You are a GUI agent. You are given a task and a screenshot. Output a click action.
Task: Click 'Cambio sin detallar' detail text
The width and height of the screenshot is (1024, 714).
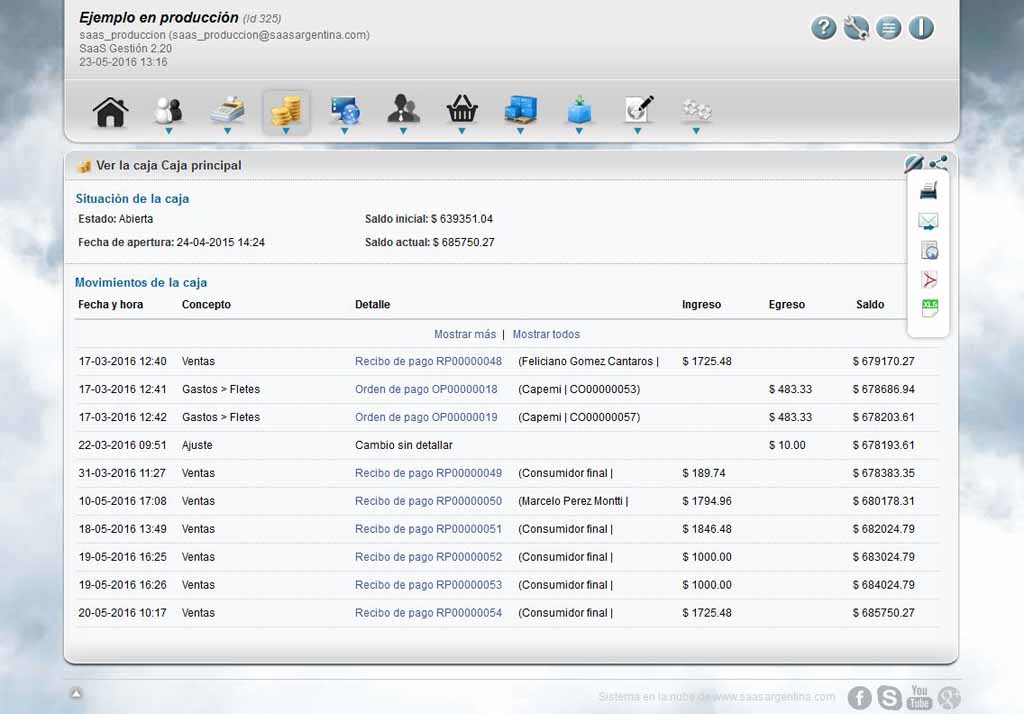[404, 445]
